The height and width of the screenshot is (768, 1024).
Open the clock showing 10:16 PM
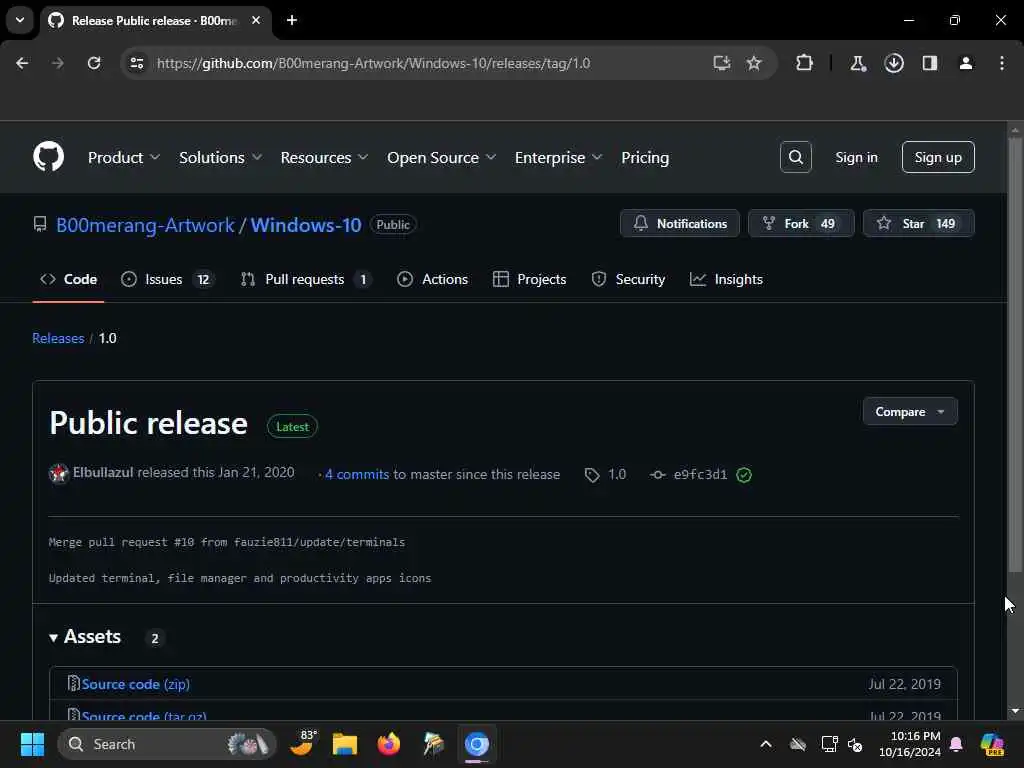pyautogui.click(x=909, y=744)
